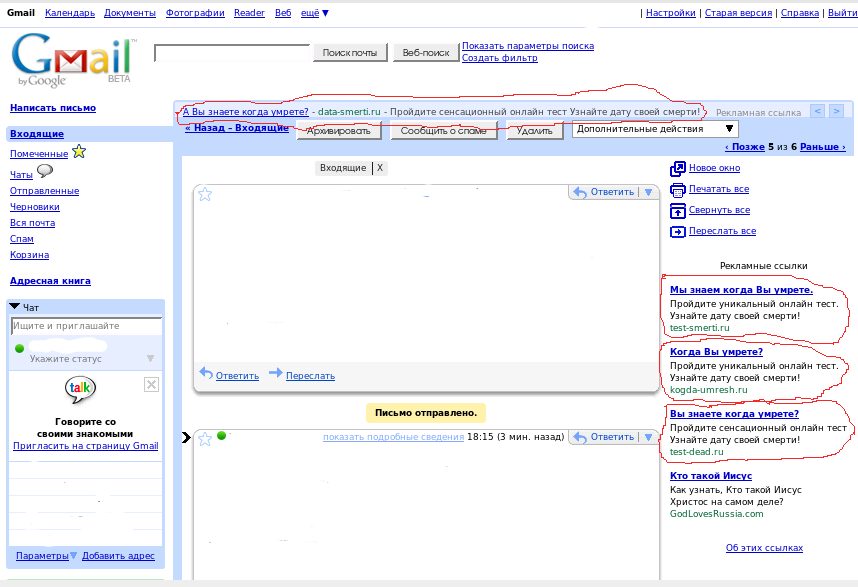The image size is (858, 587).
Task: Open Документы in the top bar
Action: click(130, 13)
